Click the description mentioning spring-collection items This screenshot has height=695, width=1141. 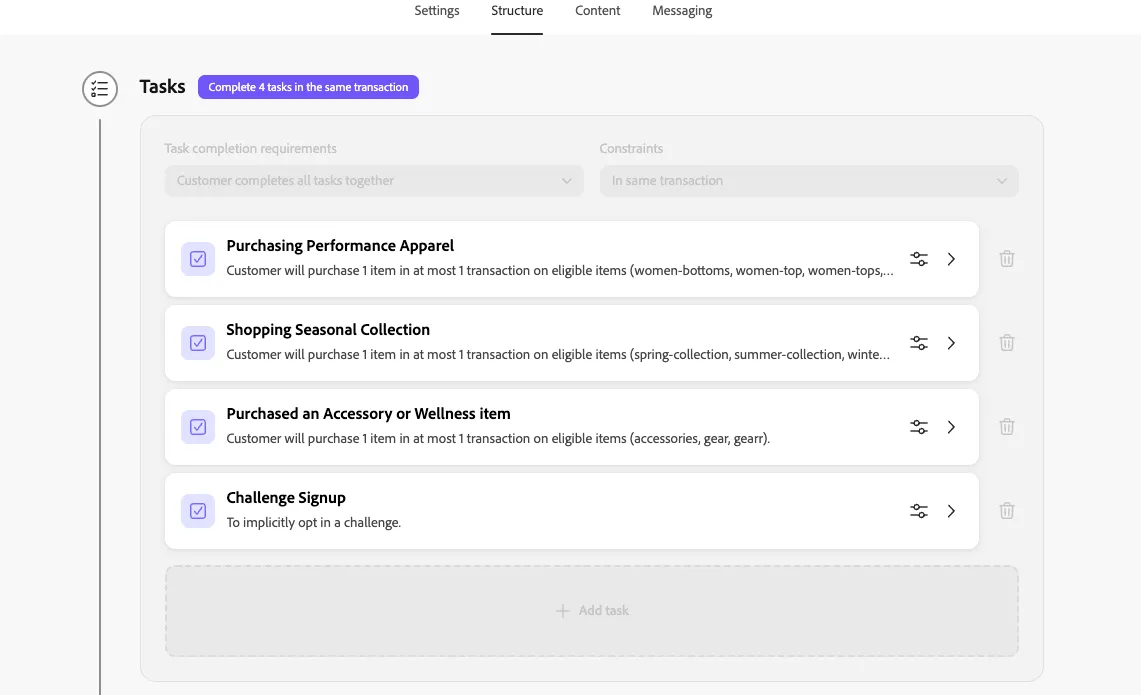point(558,354)
